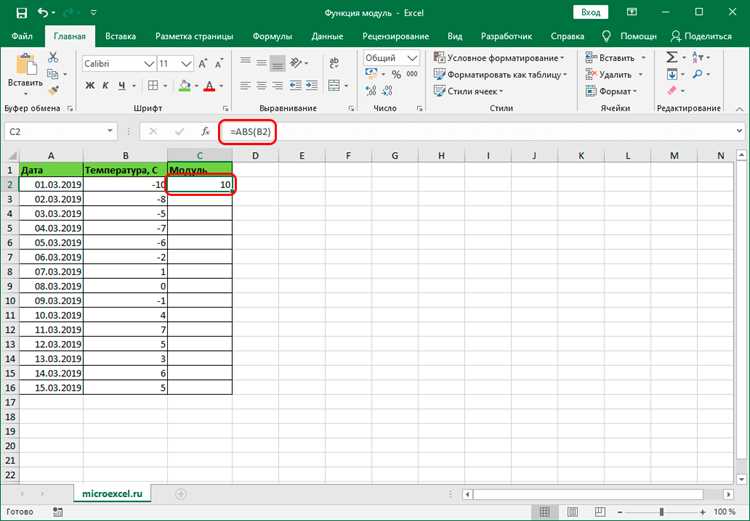Click the increase decimal icon
Image resolution: width=750 pixels, height=521 pixels.
point(371,90)
